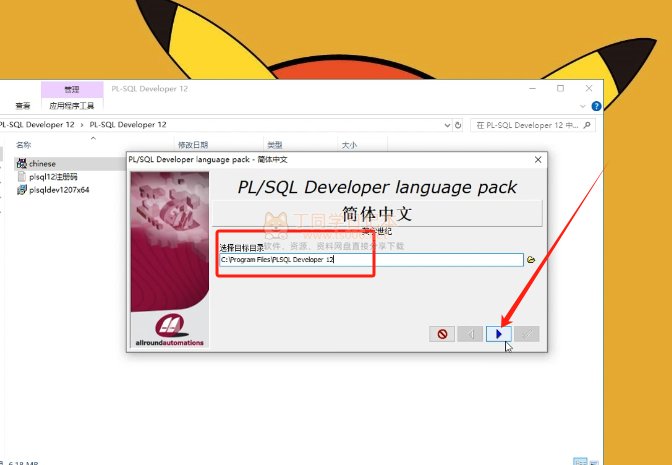The width and height of the screenshot is (672, 465).
Task: Close the Explorer window
Action: (x=588, y=89)
